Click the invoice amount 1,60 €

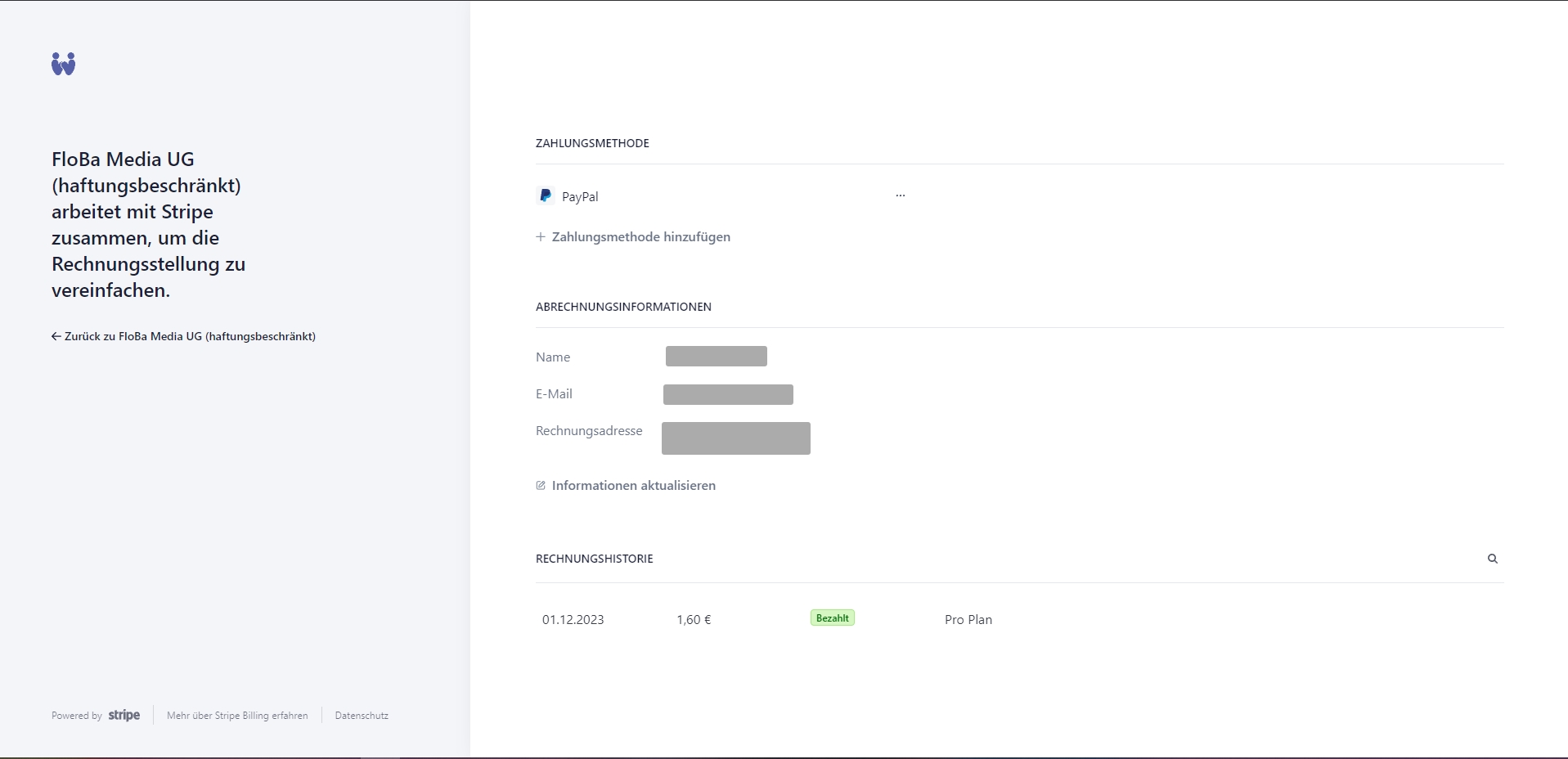694,620
